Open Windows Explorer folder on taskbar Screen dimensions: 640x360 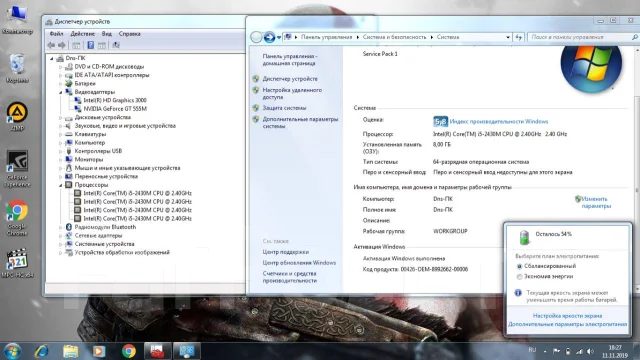71,351
